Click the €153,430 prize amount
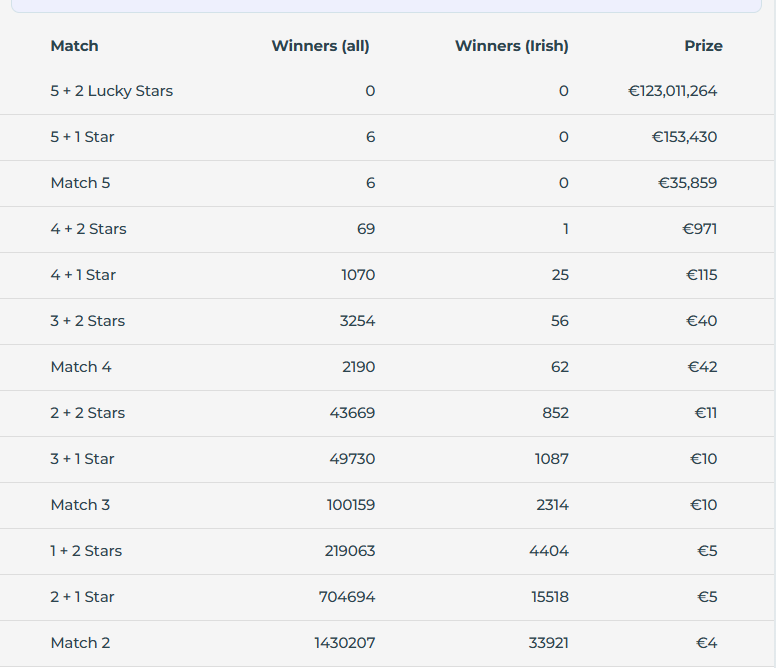The width and height of the screenshot is (776, 668). coord(684,137)
